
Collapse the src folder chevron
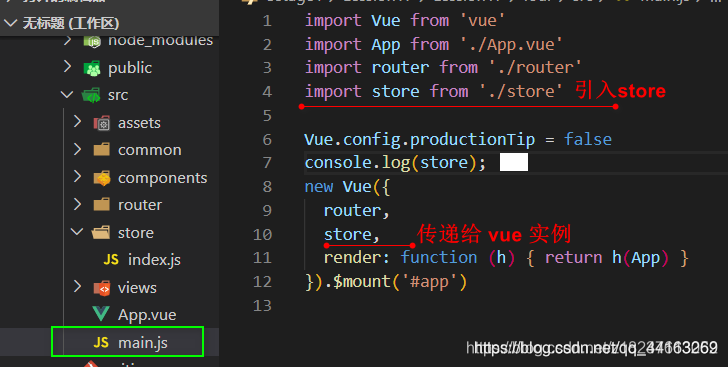tap(67, 95)
